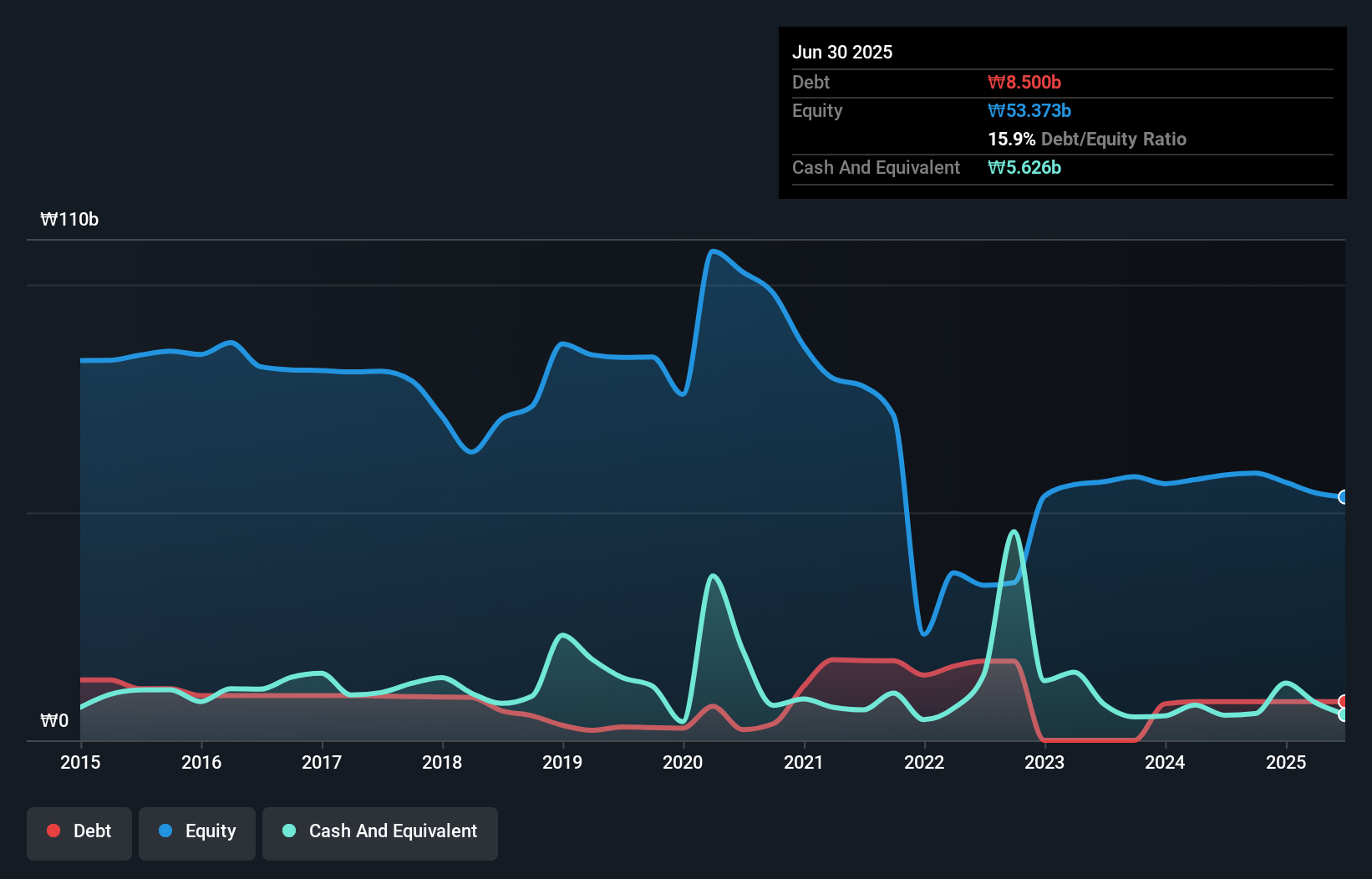Toggle the Equity series legend button
Screen dimensions: 1372x879
pyautogui.click(x=197, y=832)
